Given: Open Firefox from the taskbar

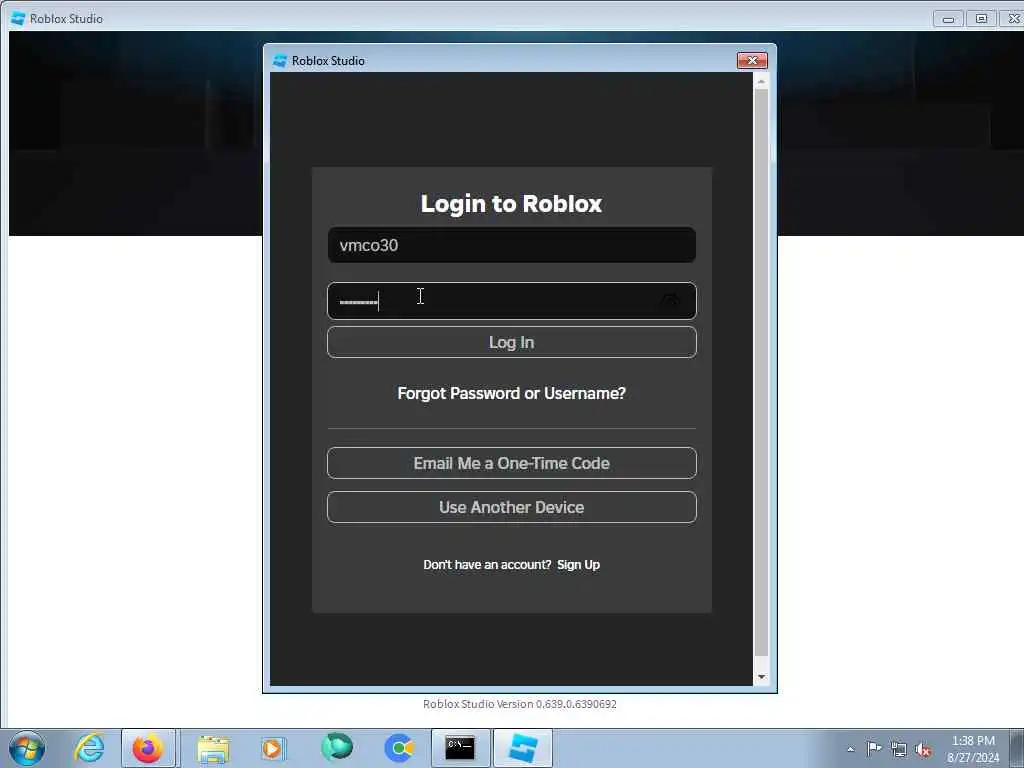Looking at the screenshot, I should click(148, 748).
